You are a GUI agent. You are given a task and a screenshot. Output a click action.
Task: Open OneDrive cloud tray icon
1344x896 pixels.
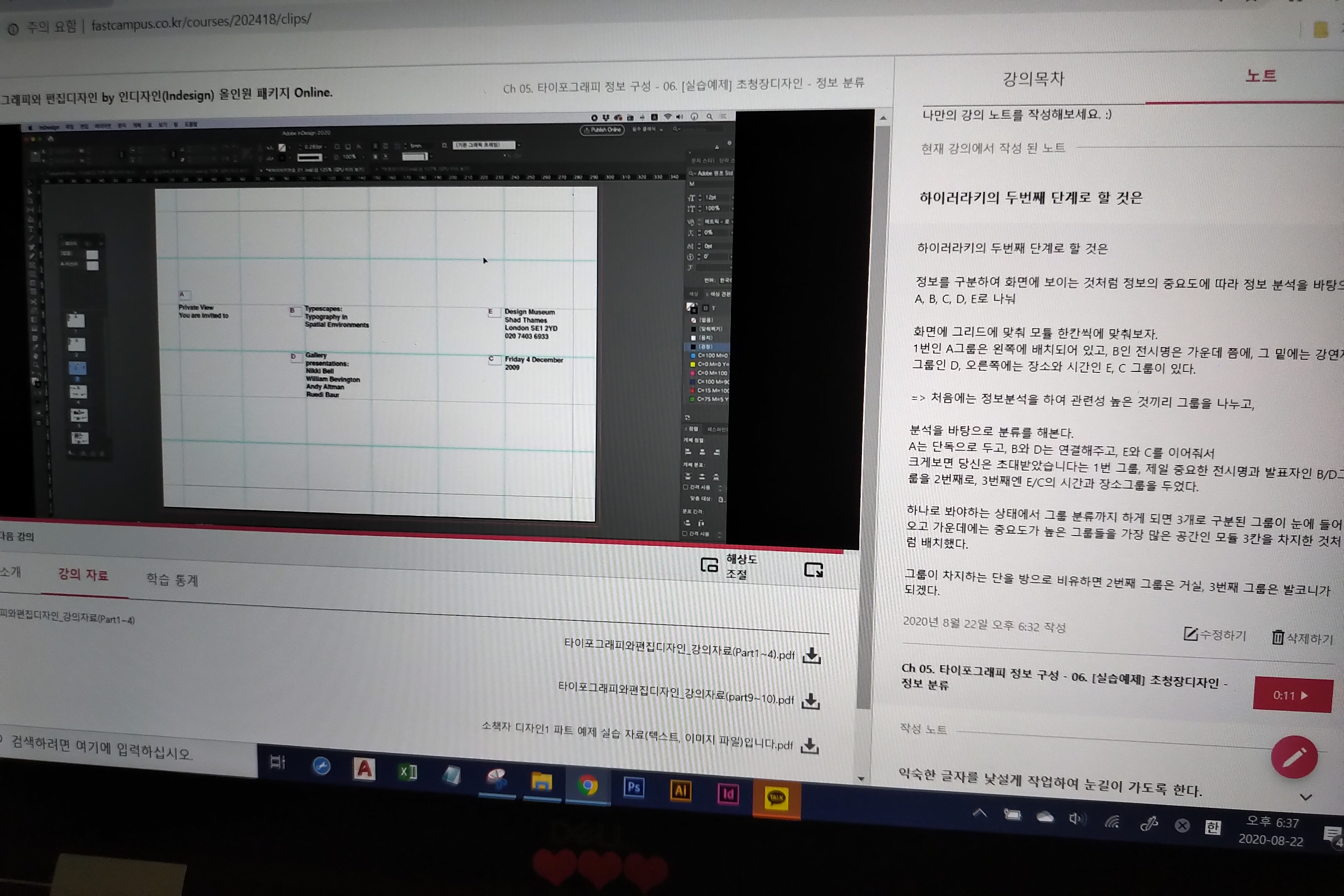1045,817
